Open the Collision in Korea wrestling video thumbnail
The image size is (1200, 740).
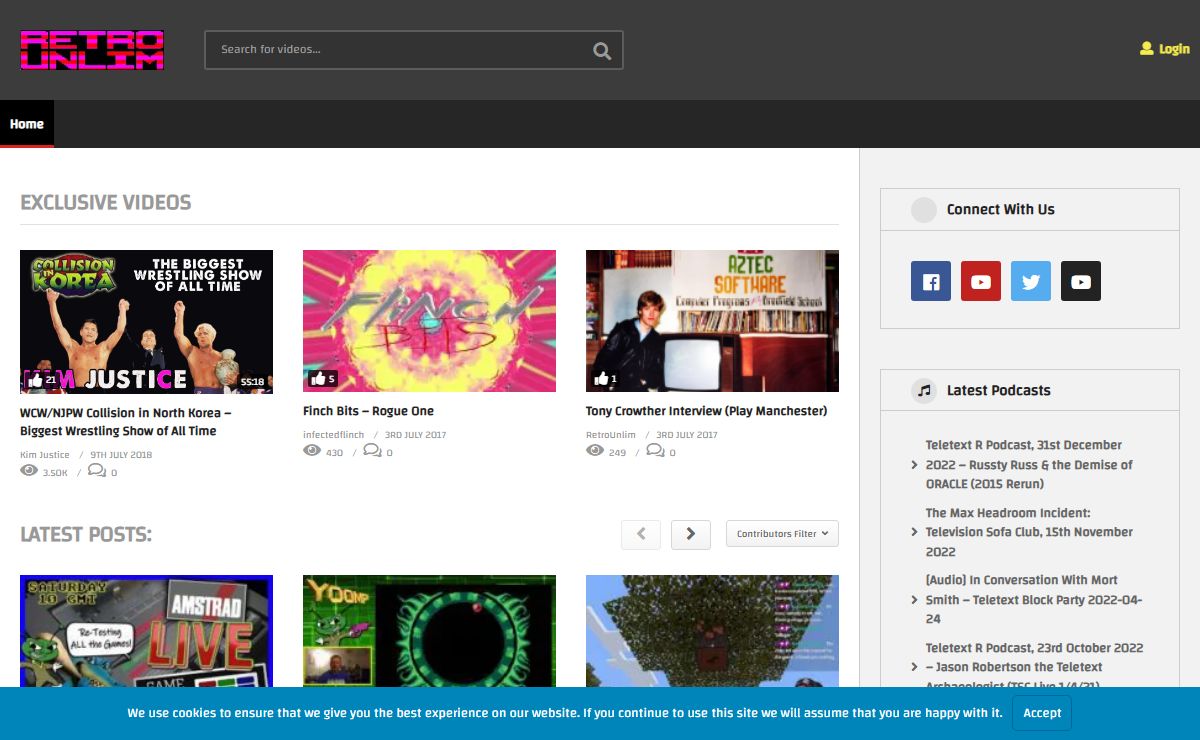click(x=146, y=321)
